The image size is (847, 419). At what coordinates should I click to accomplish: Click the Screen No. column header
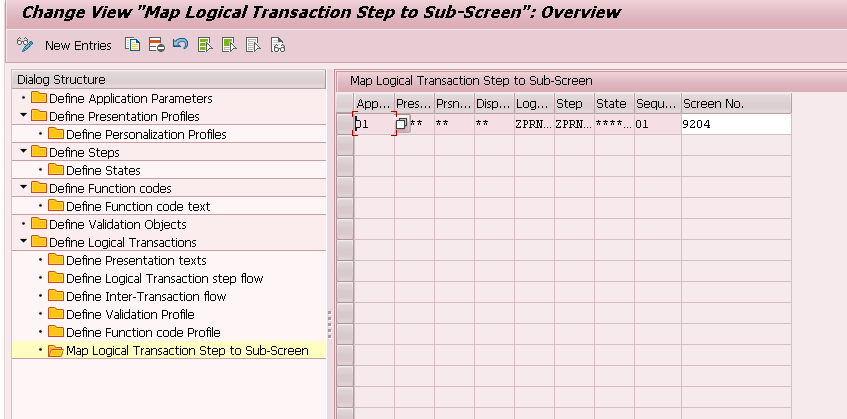click(736, 103)
